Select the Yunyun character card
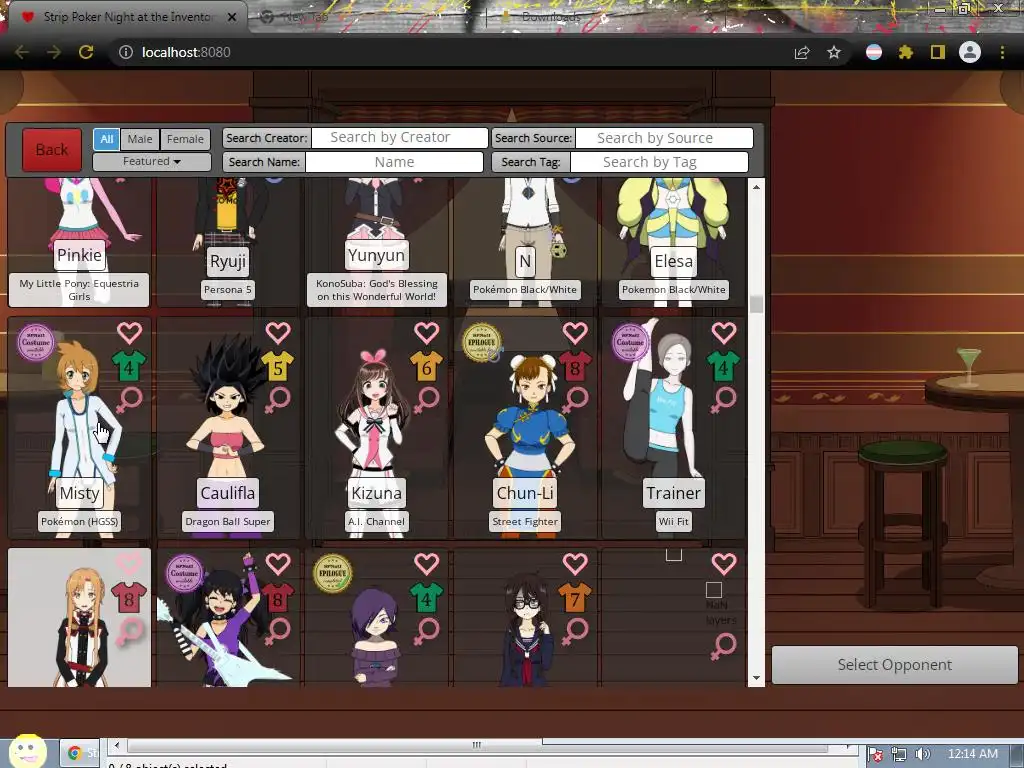1024x768 pixels. tap(376, 242)
